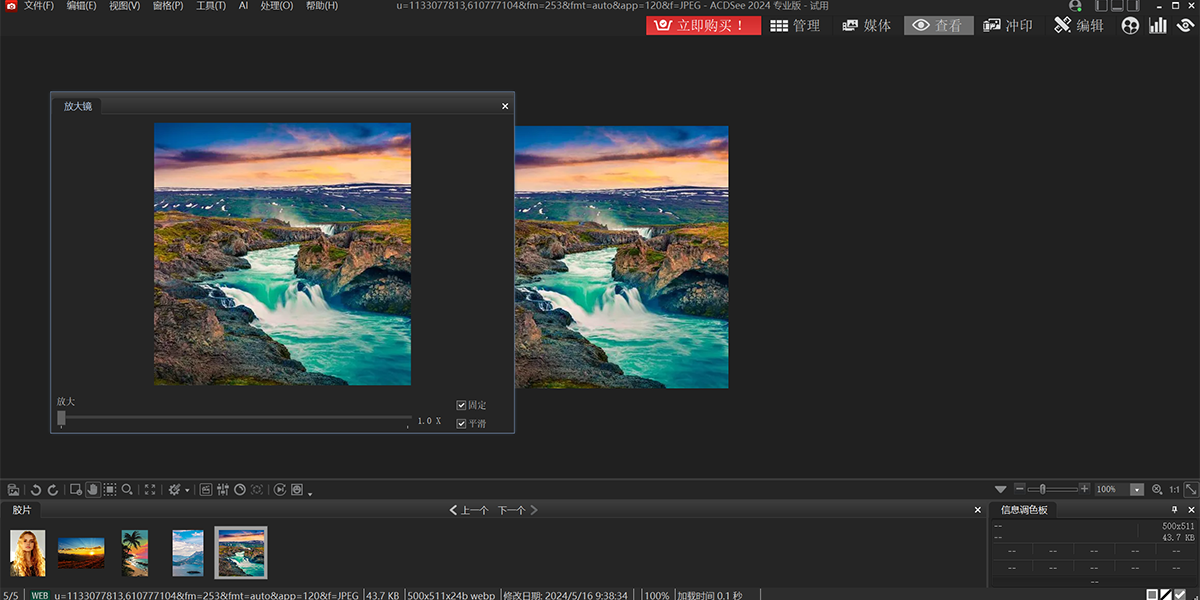Screen dimensions: 1200x600
Task: Expand the auto-enhance tool dropdown arrow
Action: 187,491
